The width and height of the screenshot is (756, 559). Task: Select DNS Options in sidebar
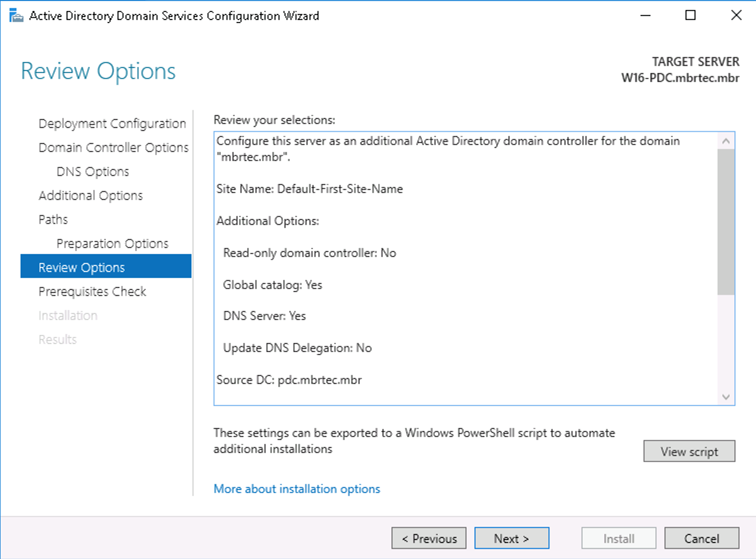[93, 171]
